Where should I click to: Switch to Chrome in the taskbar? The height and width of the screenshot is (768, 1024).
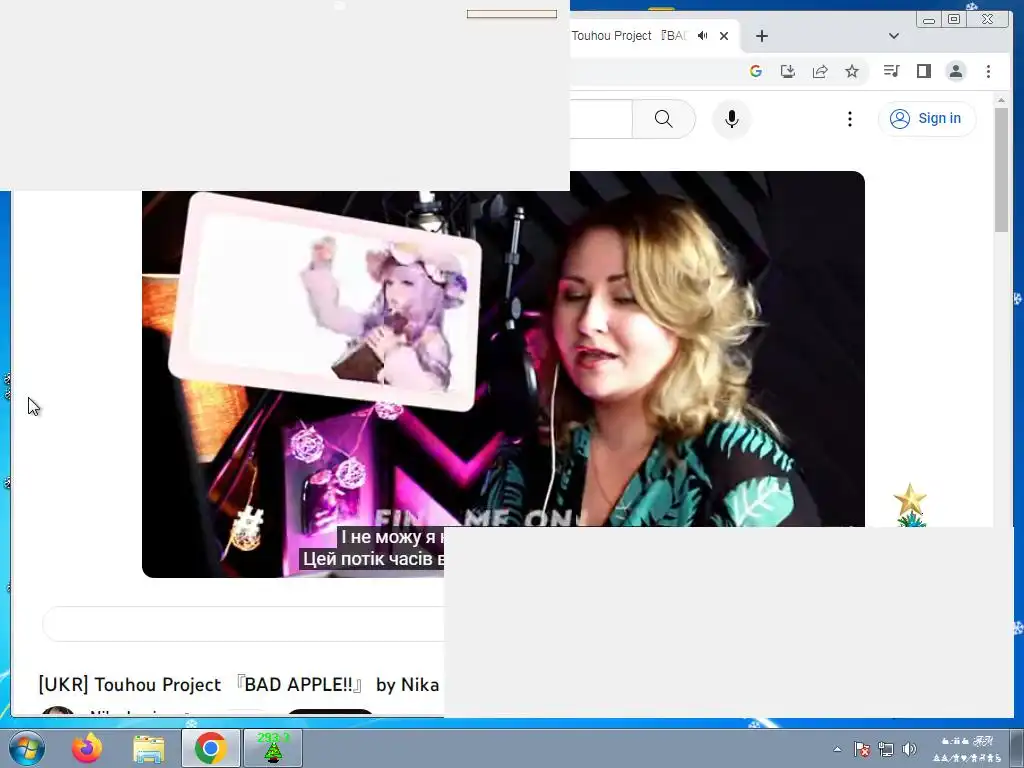[x=210, y=748]
